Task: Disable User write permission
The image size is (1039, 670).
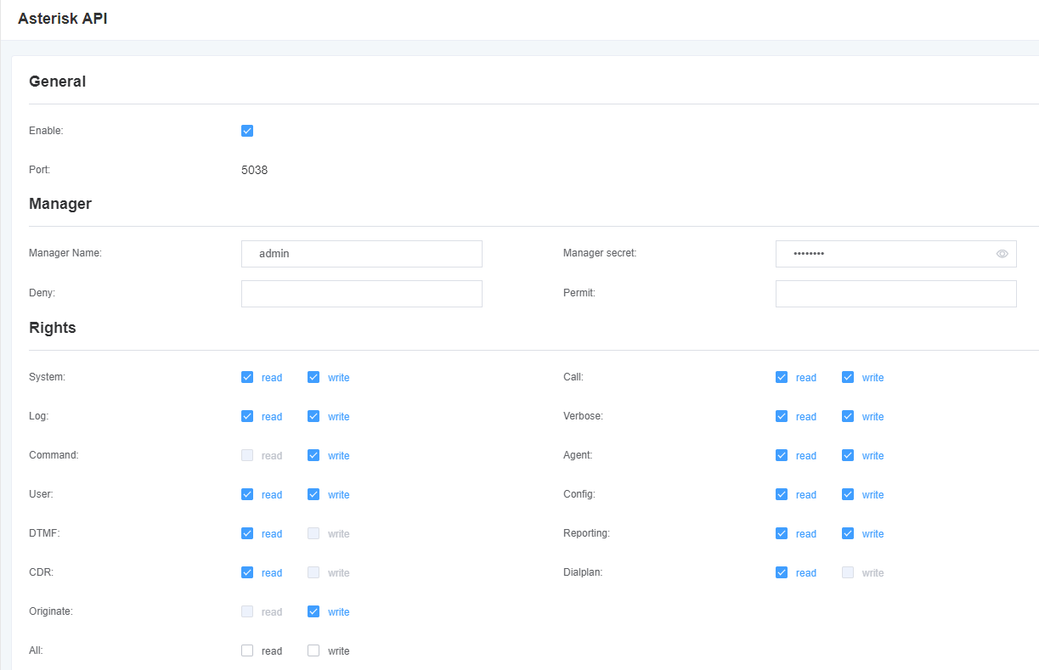Action: point(313,494)
